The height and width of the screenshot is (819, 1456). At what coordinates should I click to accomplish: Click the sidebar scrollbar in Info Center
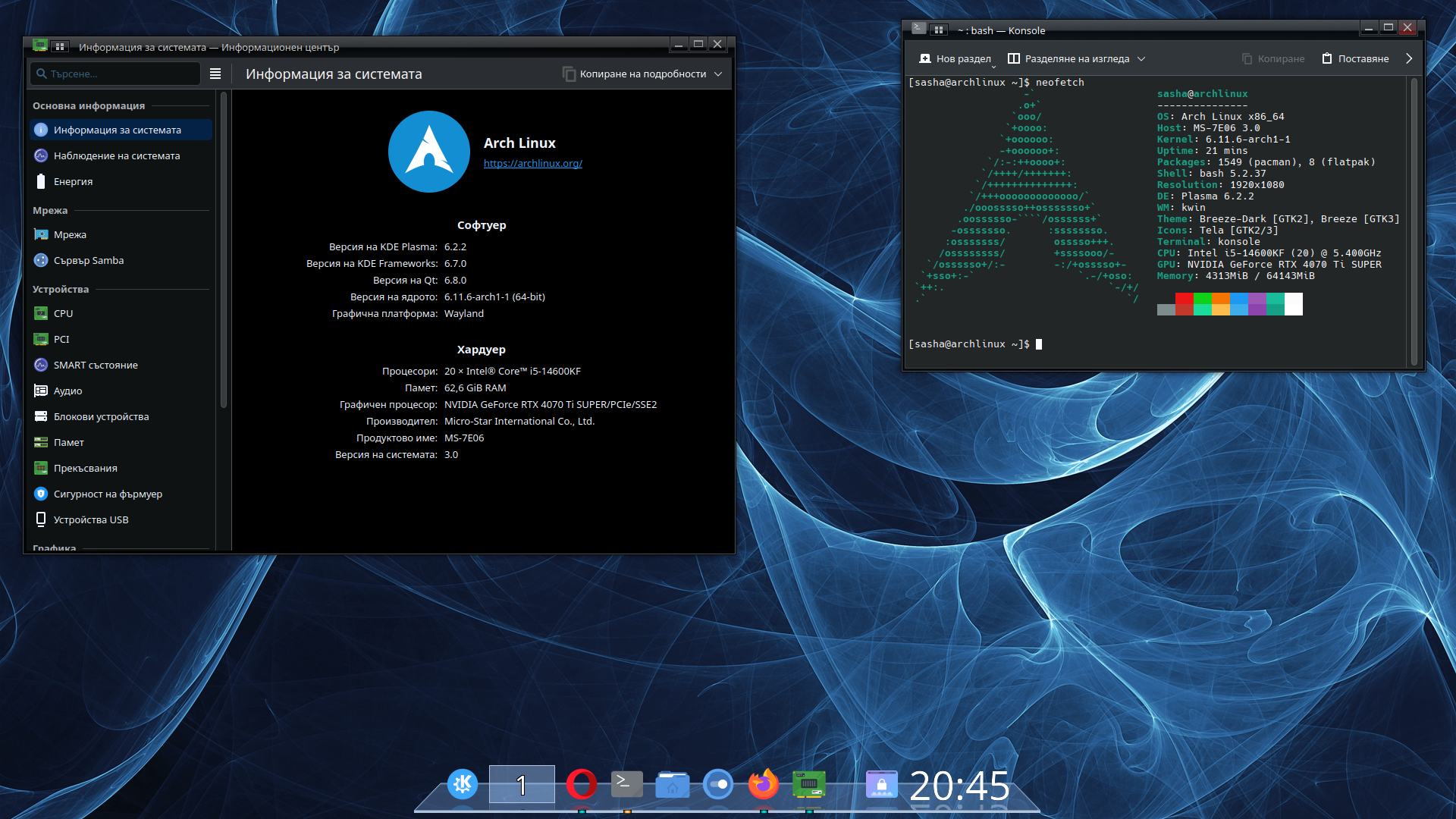[224, 250]
